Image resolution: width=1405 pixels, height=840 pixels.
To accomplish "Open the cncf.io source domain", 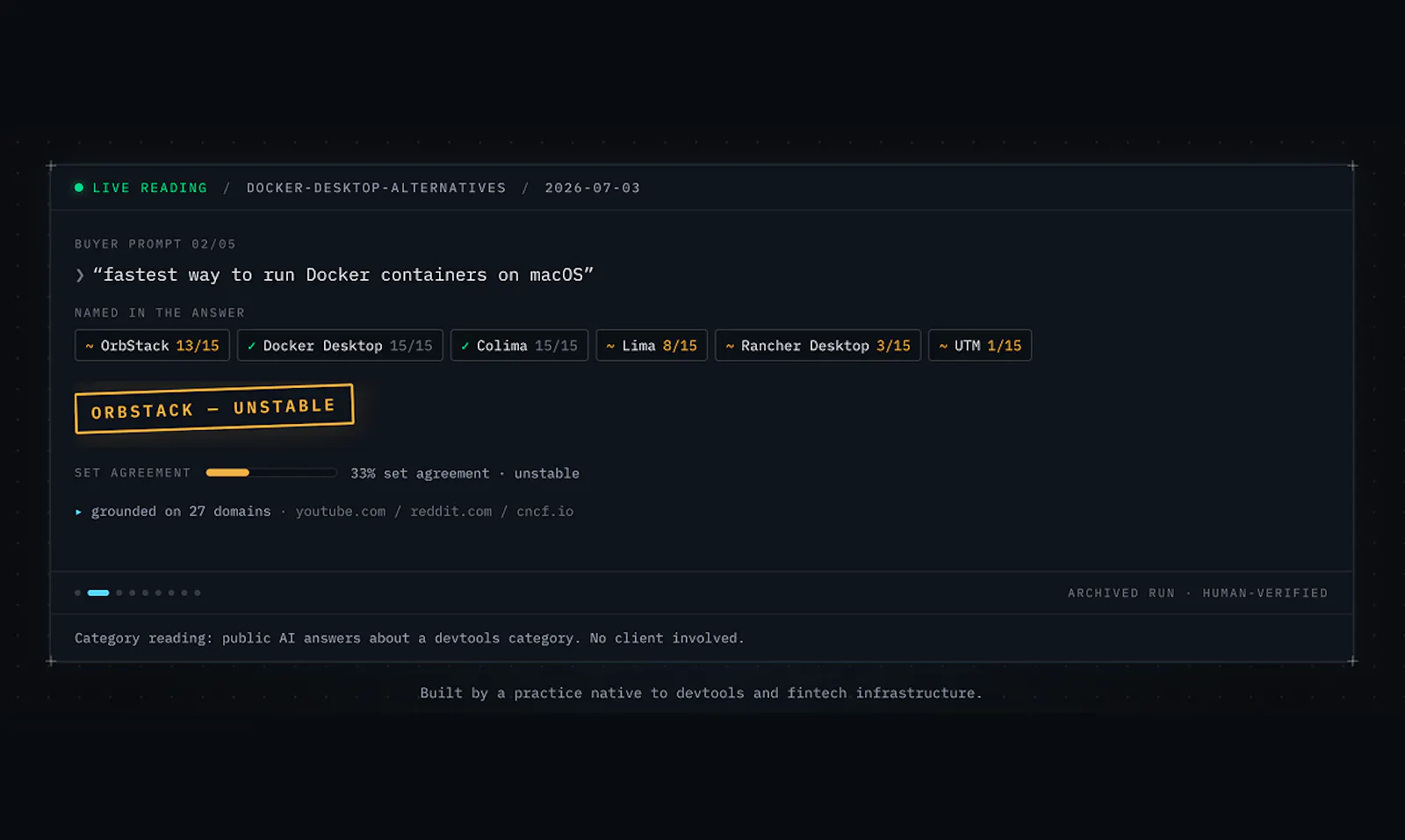I will 544,511.
